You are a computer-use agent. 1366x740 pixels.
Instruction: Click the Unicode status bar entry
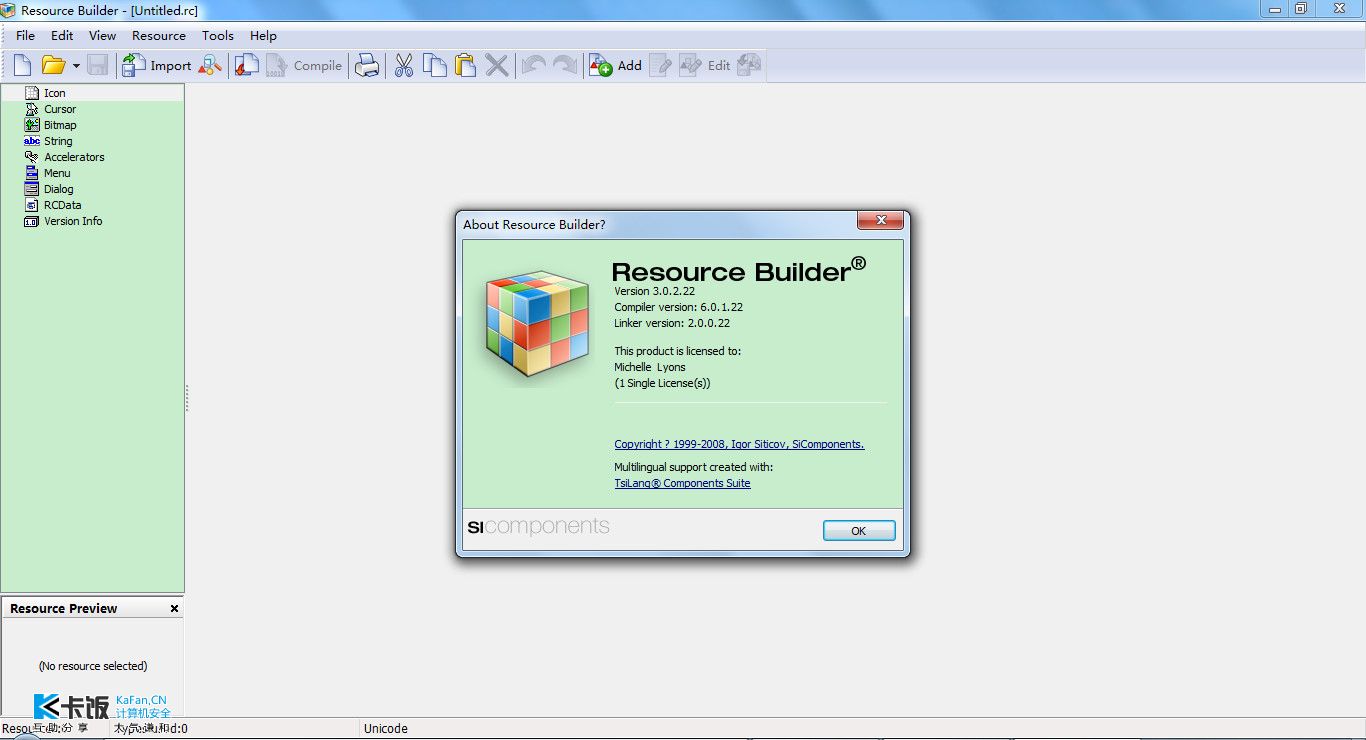386,728
